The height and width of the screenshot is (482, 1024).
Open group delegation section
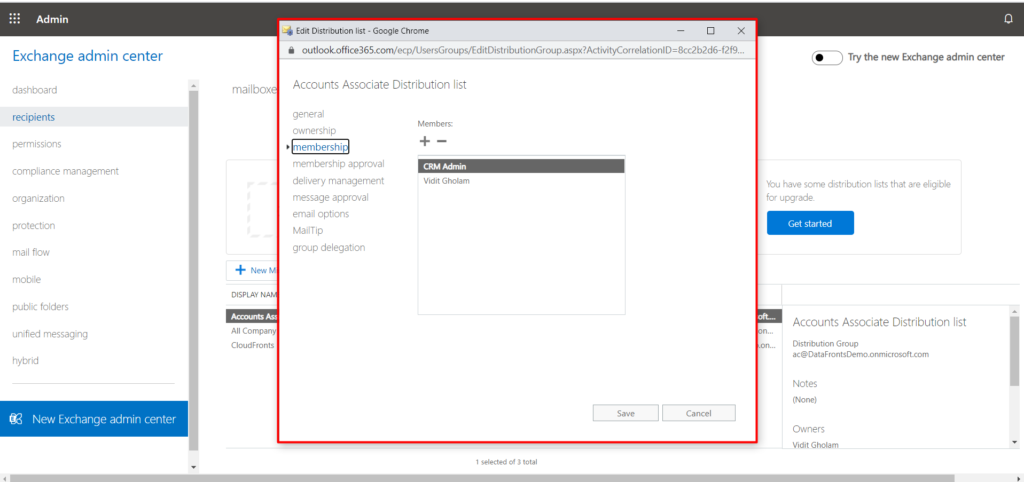[x=329, y=248]
